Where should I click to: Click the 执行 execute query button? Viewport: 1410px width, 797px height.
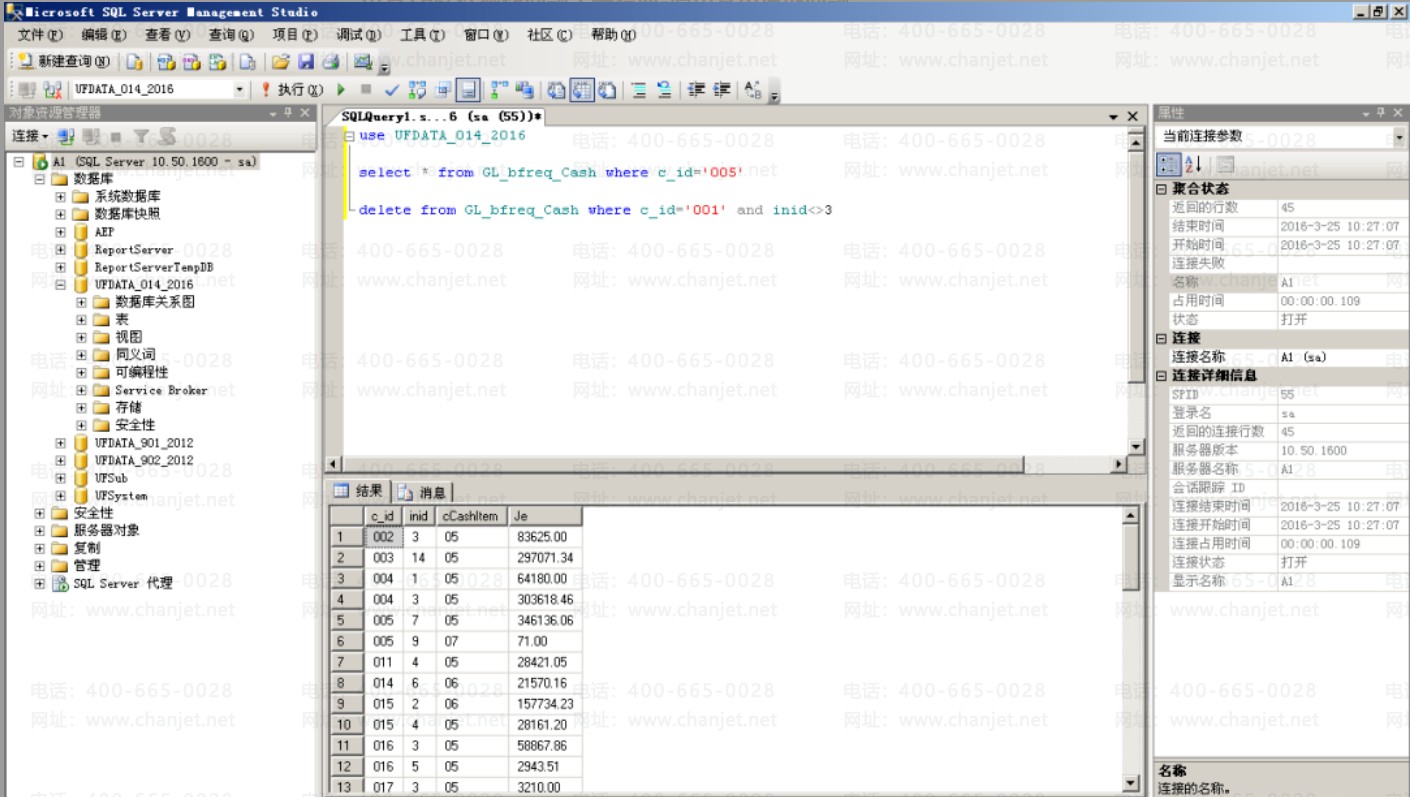[x=292, y=90]
